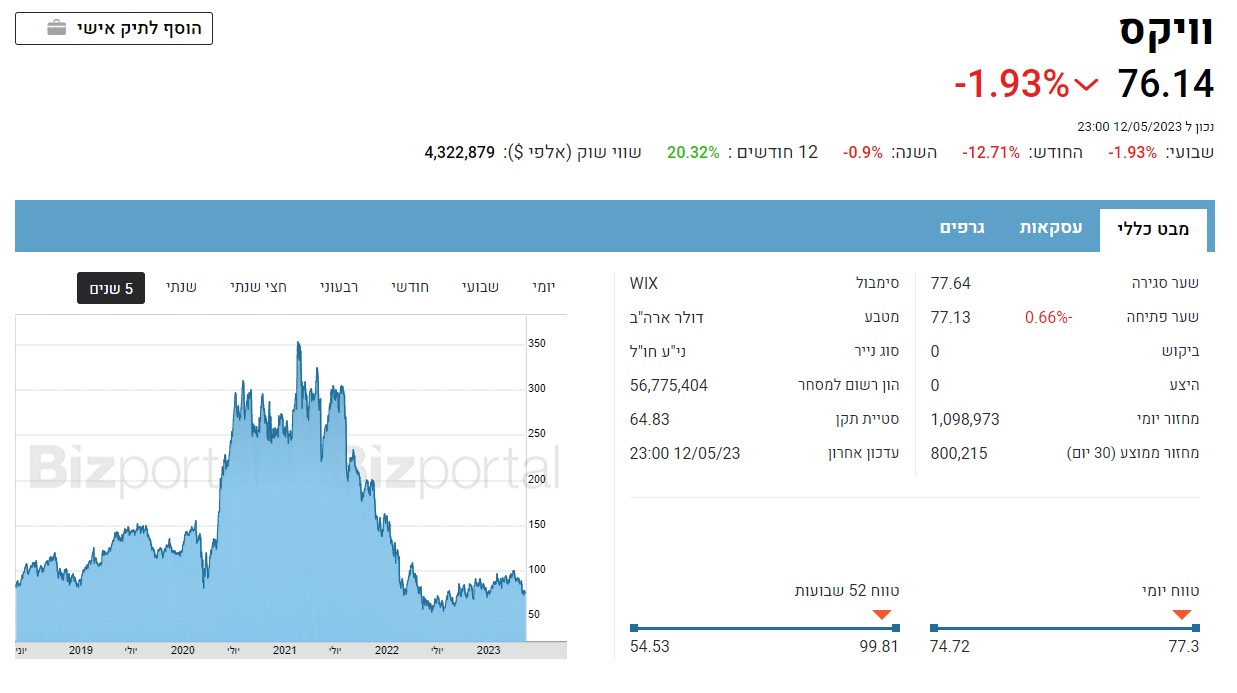Click the daily range low 74.72
The height and width of the screenshot is (693, 1237).
click(950, 646)
